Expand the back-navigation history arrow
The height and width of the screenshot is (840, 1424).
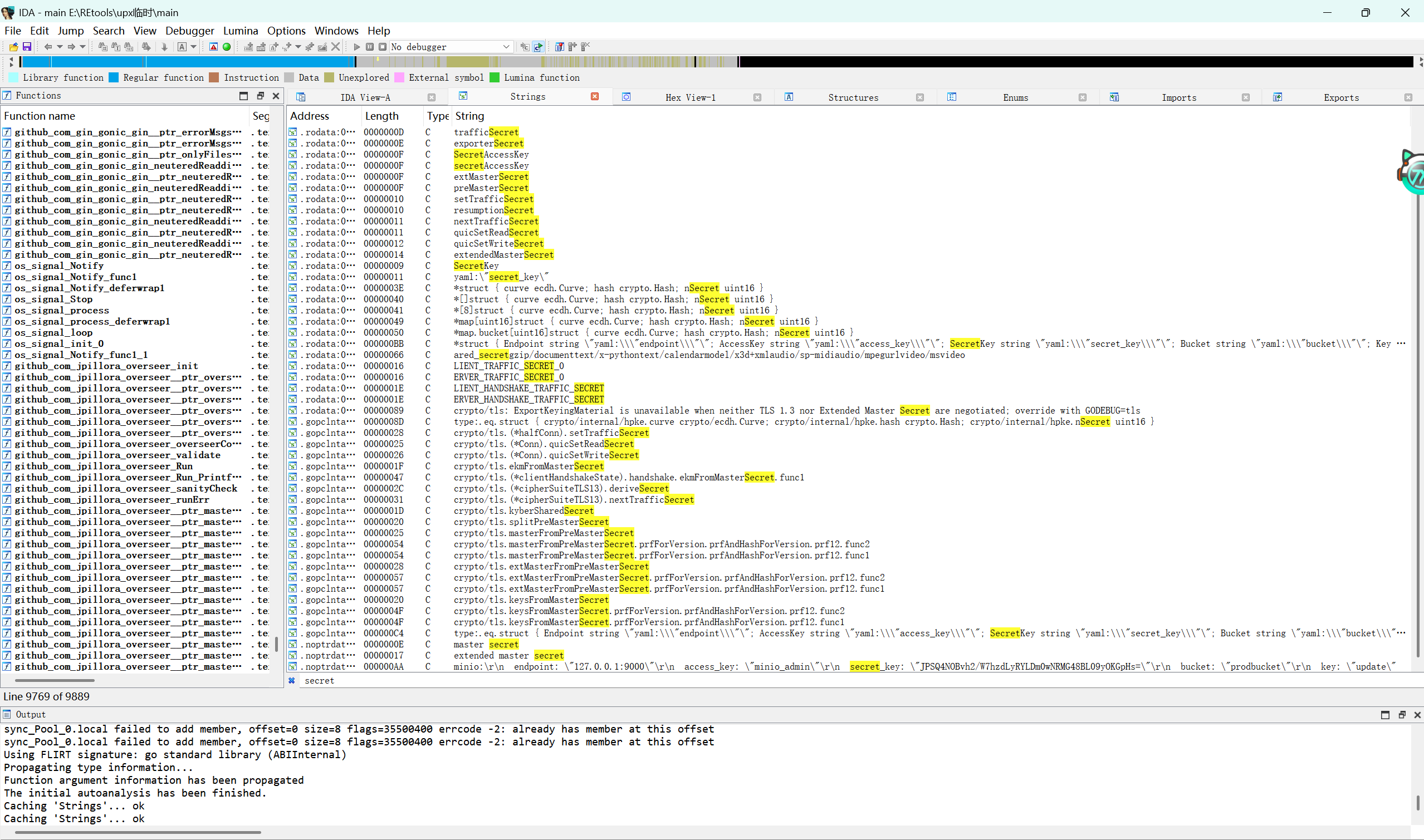tap(60, 47)
